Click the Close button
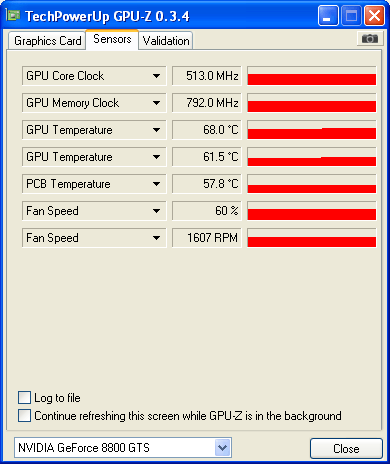 (346, 448)
